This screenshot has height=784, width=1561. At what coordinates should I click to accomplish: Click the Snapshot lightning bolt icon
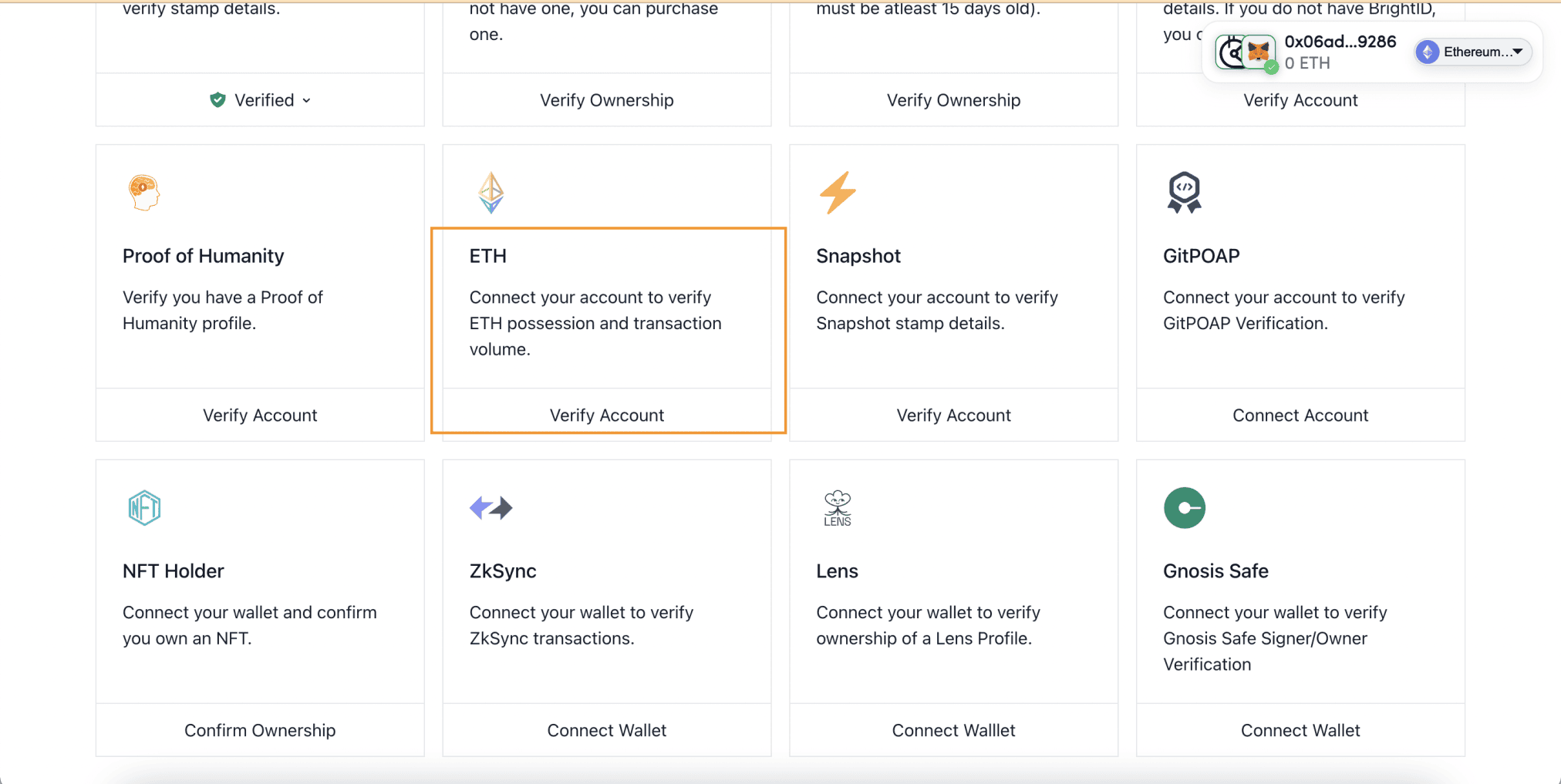pos(838,193)
